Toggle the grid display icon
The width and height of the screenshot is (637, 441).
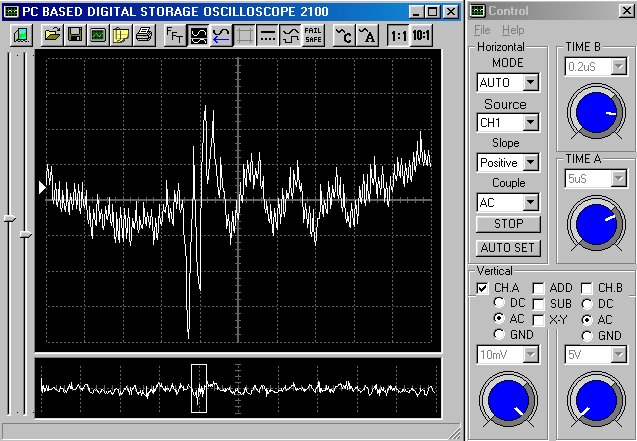point(244,35)
